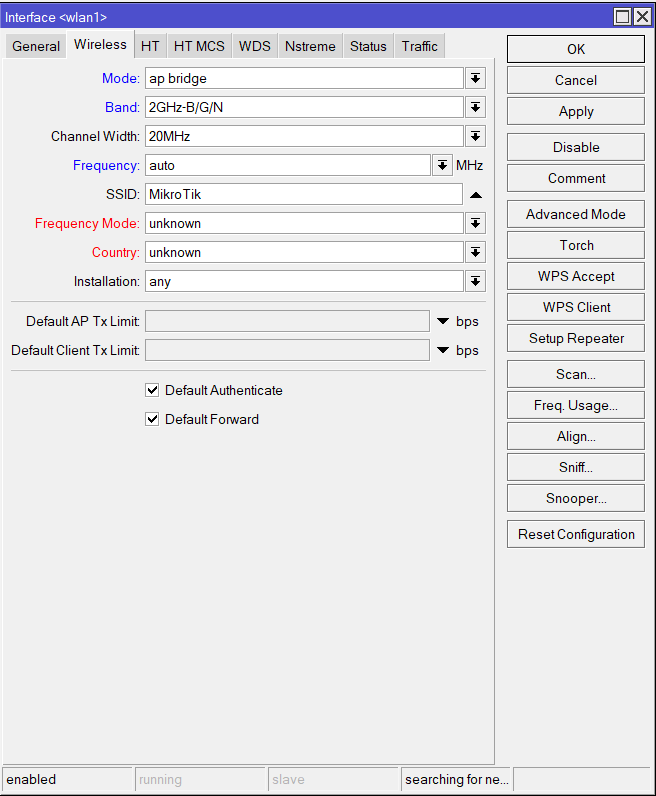Click the SSID text field
The height and width of the screenshot is (796, 656).
click(x=304, y=194)
